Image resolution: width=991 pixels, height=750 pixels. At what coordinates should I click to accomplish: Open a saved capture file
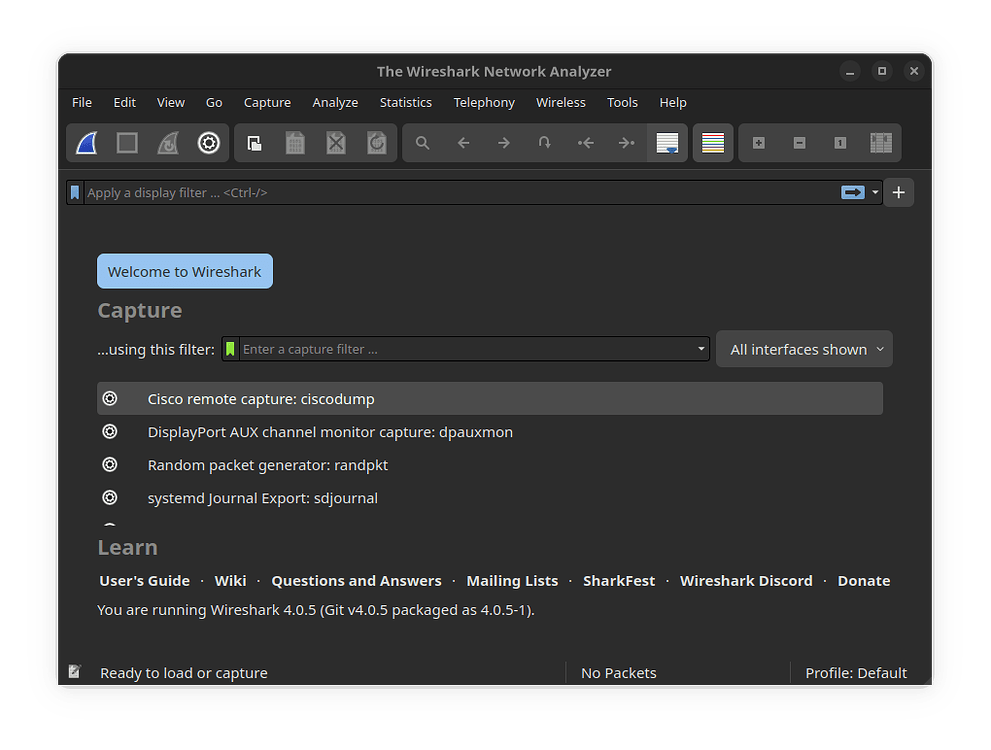point(254,142)
